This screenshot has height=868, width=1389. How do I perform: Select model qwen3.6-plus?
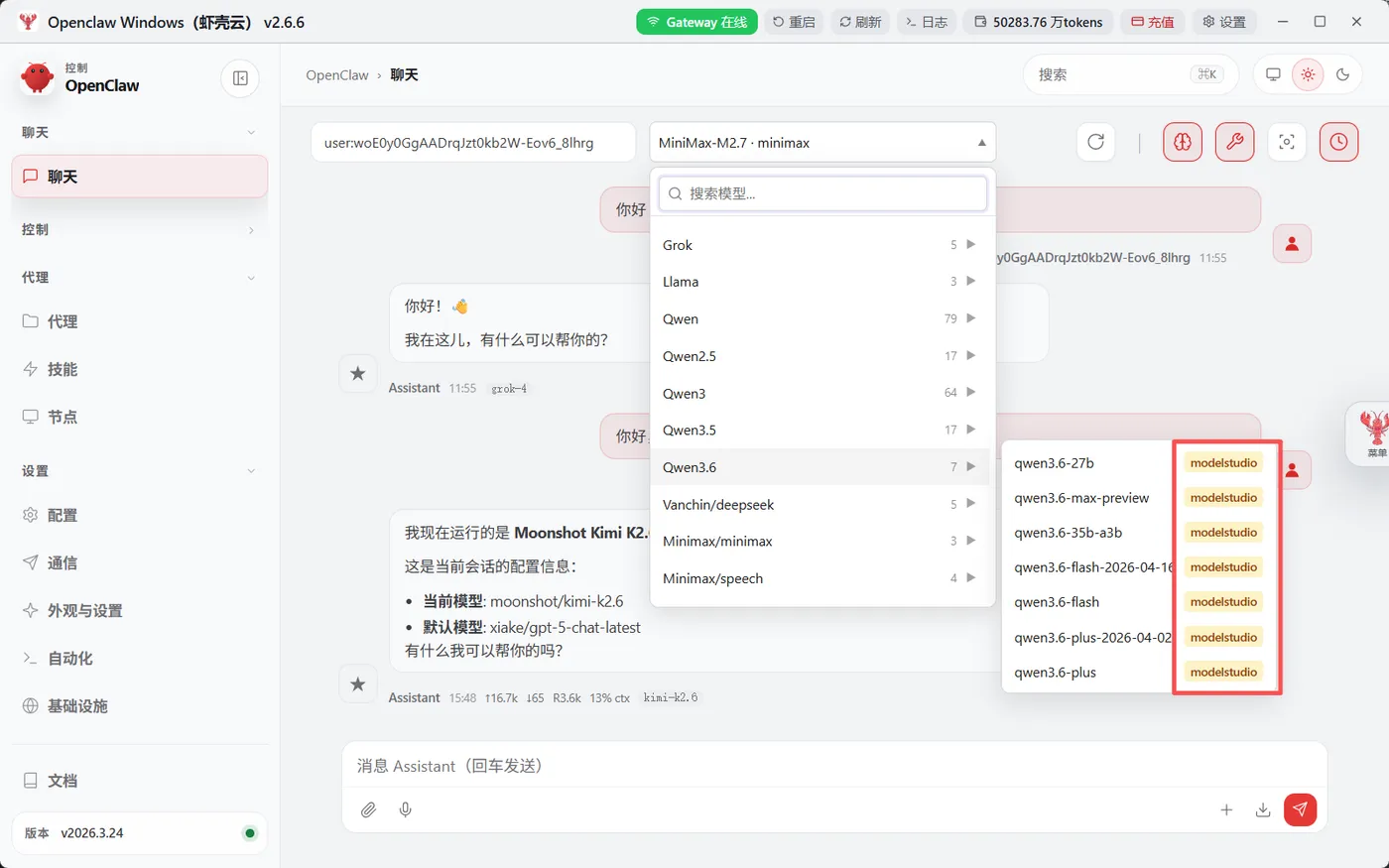click(x=1140, y=673)
